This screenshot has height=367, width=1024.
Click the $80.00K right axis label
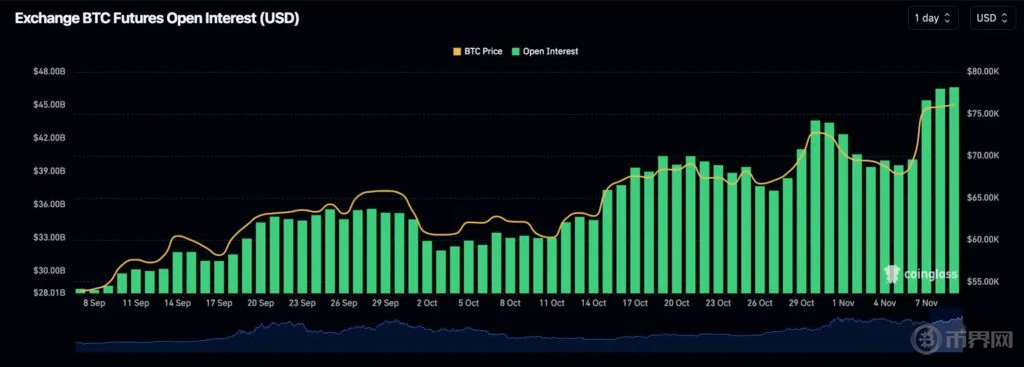pyautogui.click(x=984, y=71)
